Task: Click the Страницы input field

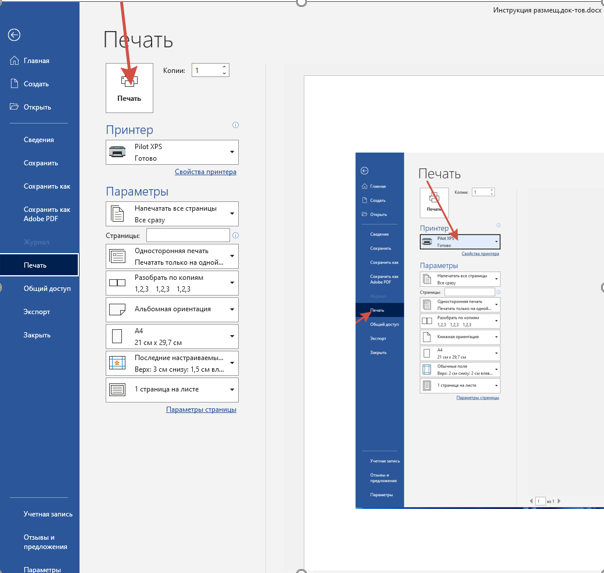Action: [x=188, y=236]
